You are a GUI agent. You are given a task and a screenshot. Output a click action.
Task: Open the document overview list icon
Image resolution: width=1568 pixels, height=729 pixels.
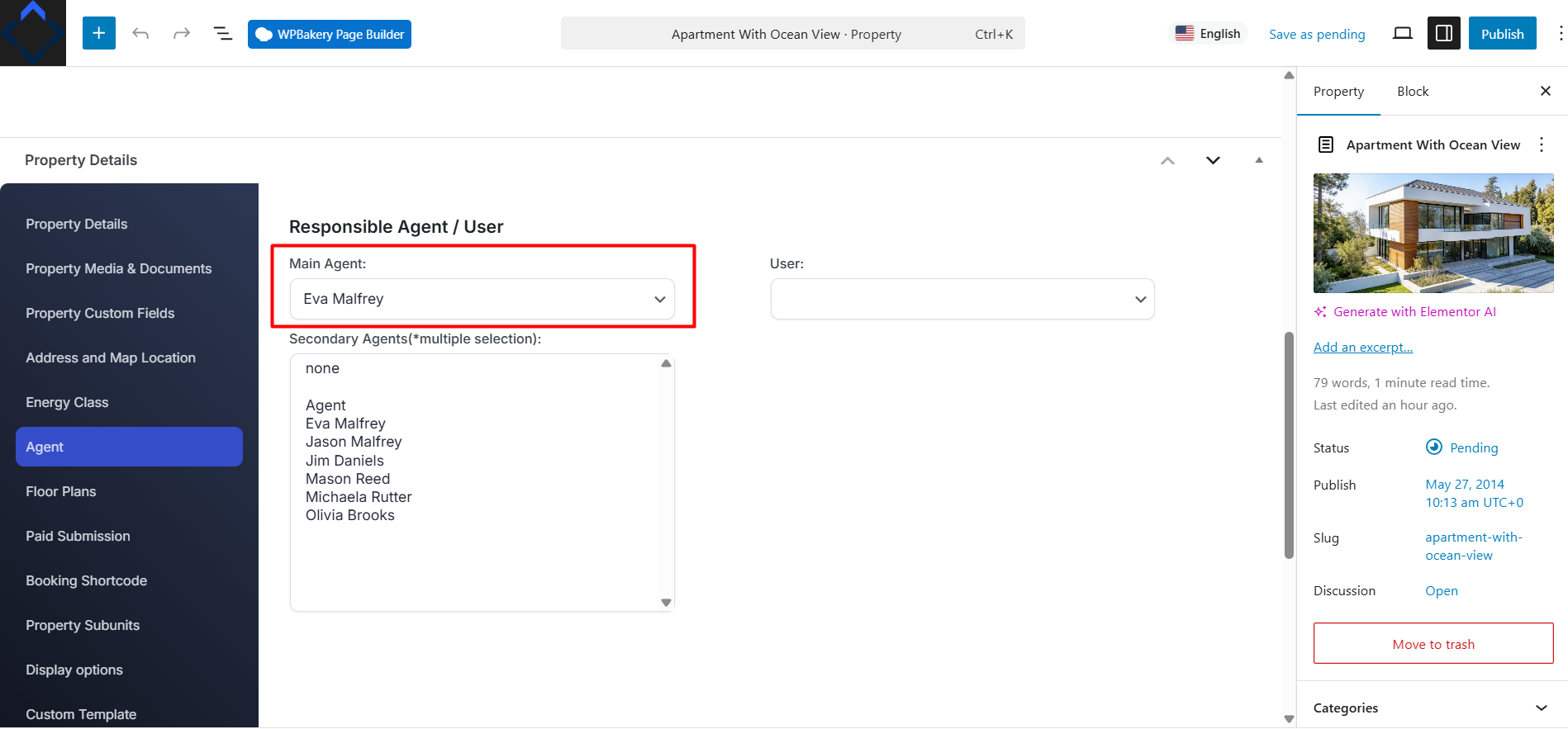pos(223,33)
